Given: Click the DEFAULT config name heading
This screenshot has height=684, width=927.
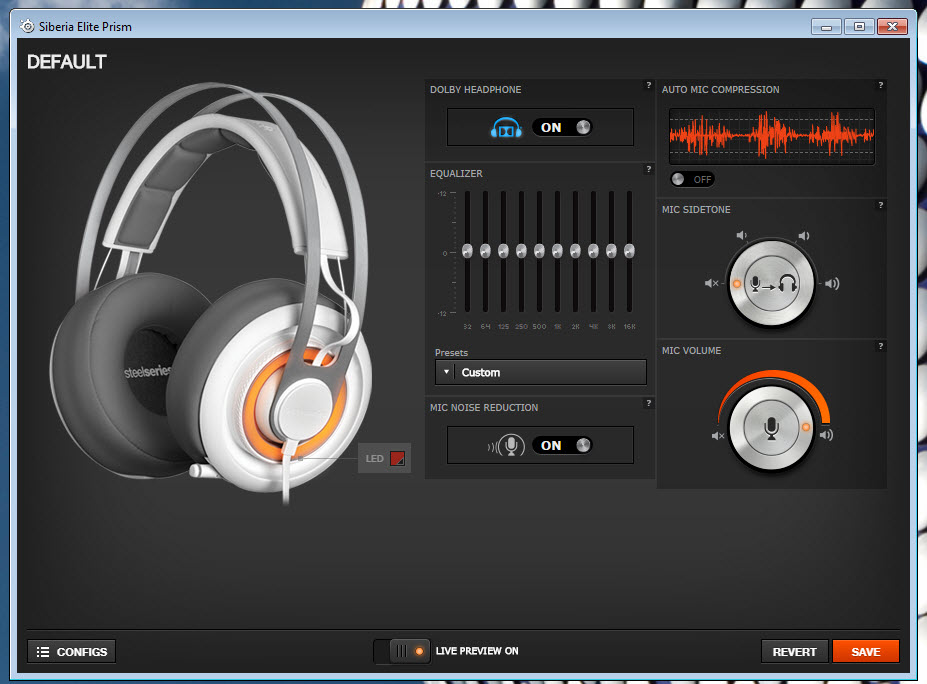Looking at the screenshot, I should click(67, 61).
